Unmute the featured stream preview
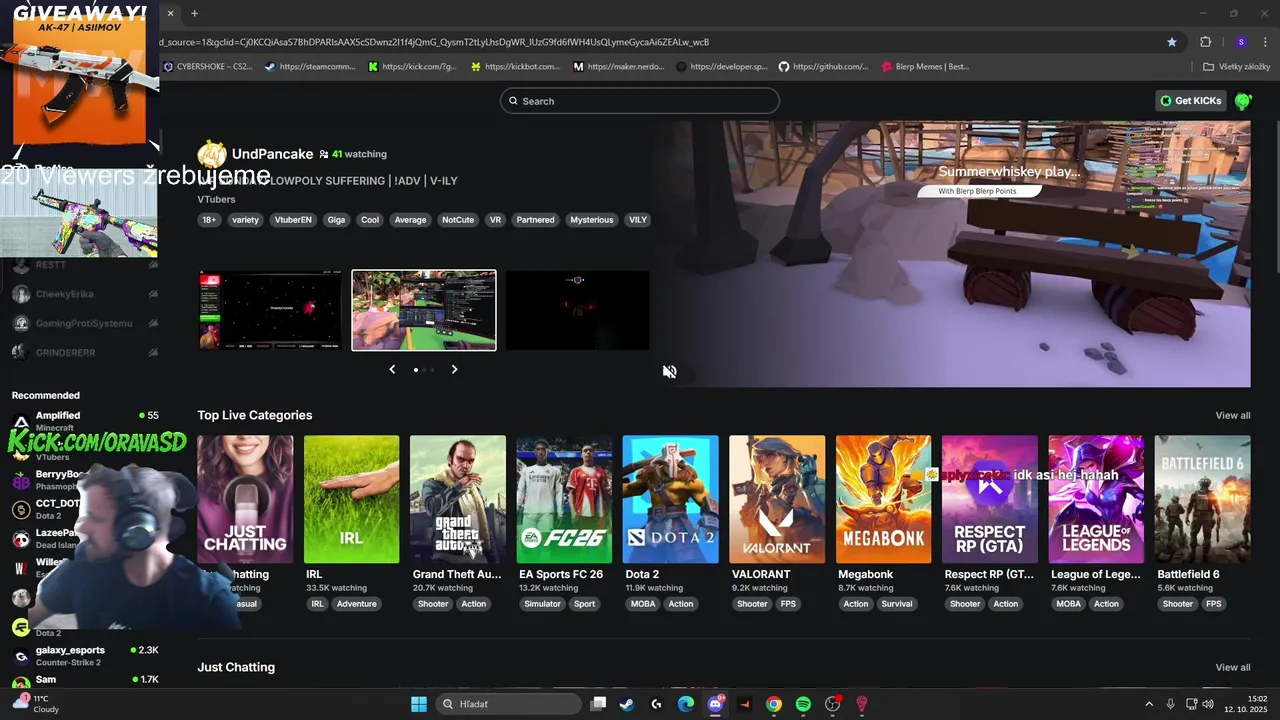The image size is (1280, 720). point(669,372)
